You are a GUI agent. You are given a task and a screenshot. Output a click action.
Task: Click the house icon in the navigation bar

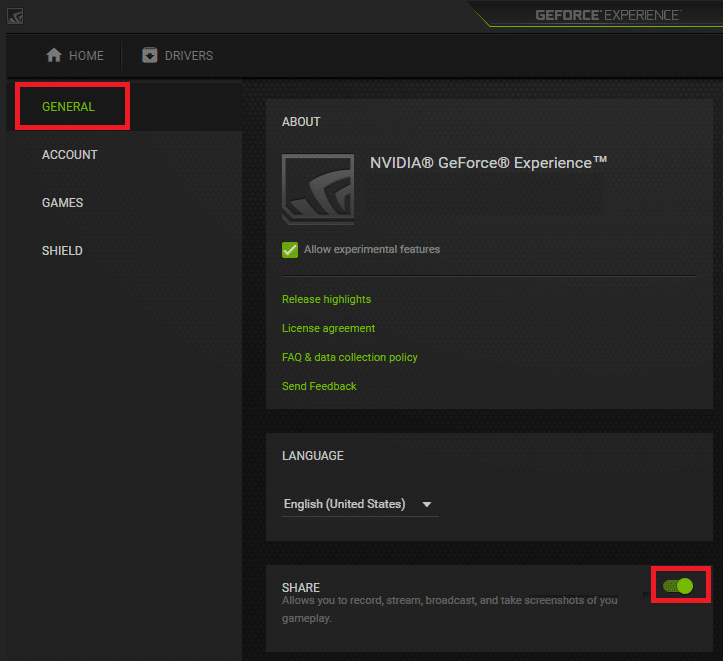(x=55, y=56)
